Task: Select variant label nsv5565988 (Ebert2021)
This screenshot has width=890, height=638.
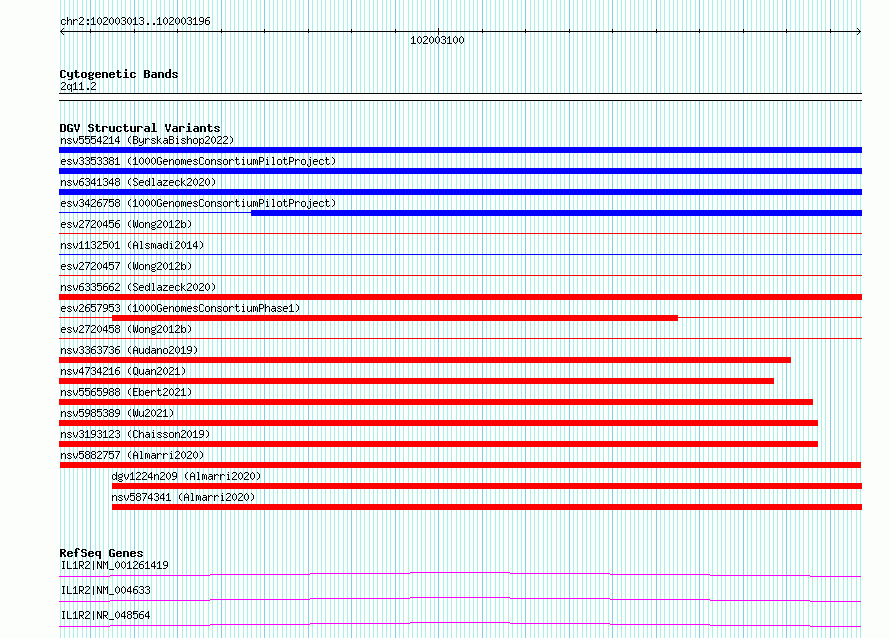Action: pyautogui.click(x=126, y=392)
